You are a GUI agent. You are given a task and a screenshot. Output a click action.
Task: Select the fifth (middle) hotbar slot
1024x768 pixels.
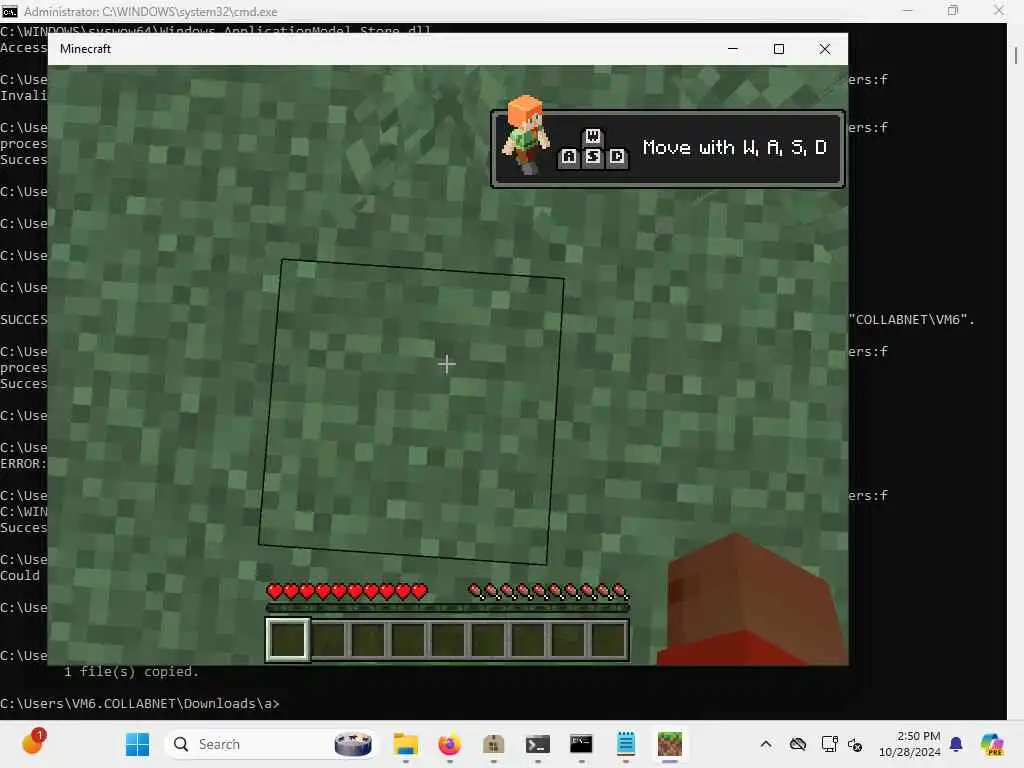448,639
